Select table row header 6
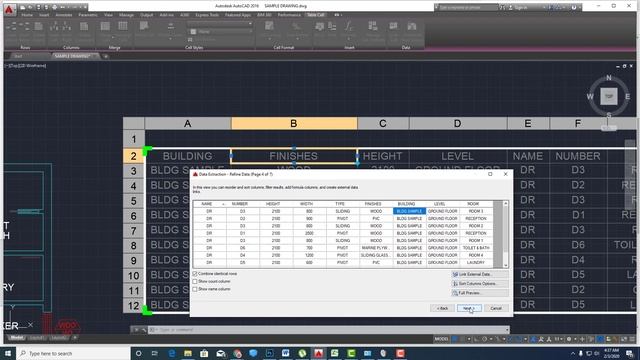The image size is (640, 360). tap(133, 216)
